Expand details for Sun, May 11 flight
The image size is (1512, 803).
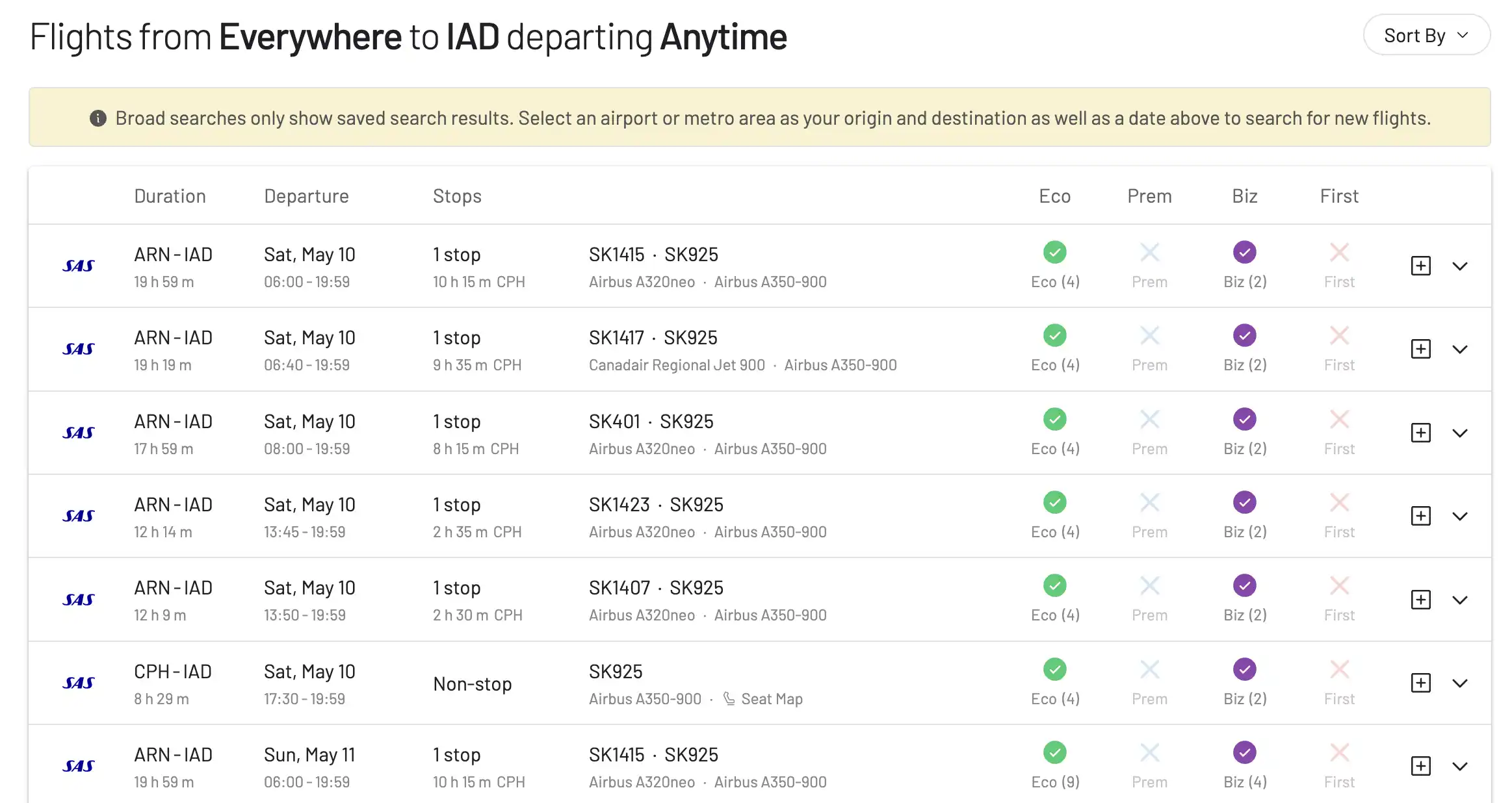[1460, 767]
